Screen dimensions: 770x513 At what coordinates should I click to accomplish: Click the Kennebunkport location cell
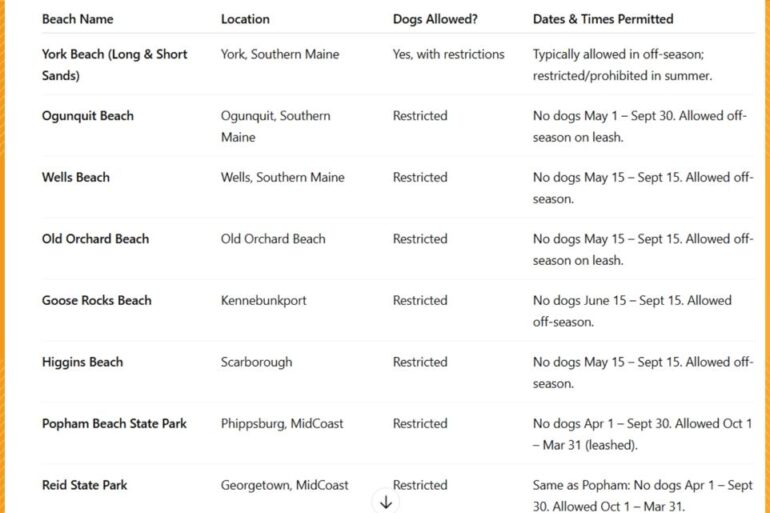pyautogui.click(x=264, y=300)
